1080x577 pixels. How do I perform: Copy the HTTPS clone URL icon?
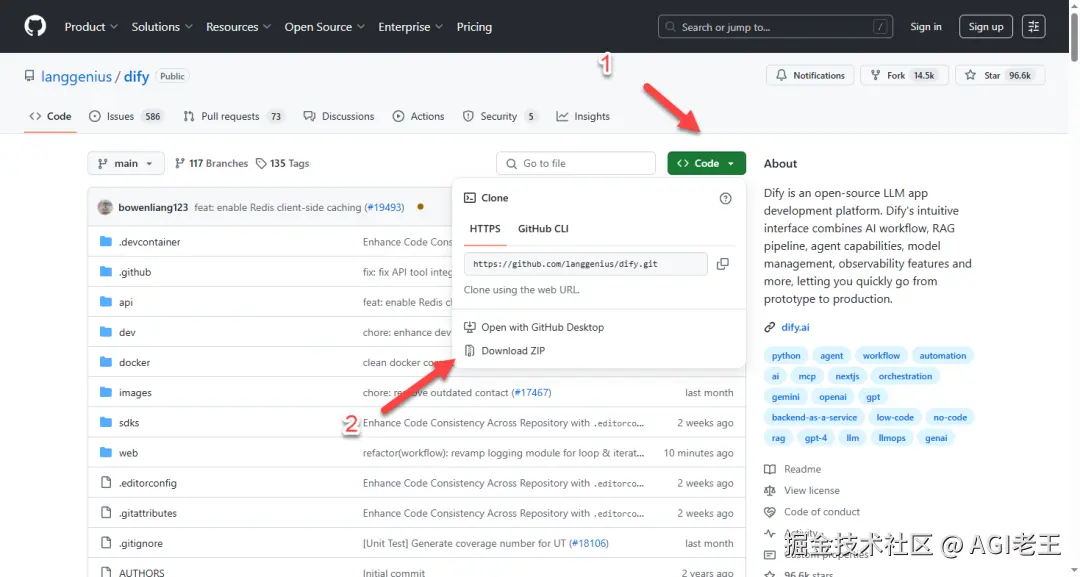723,264
